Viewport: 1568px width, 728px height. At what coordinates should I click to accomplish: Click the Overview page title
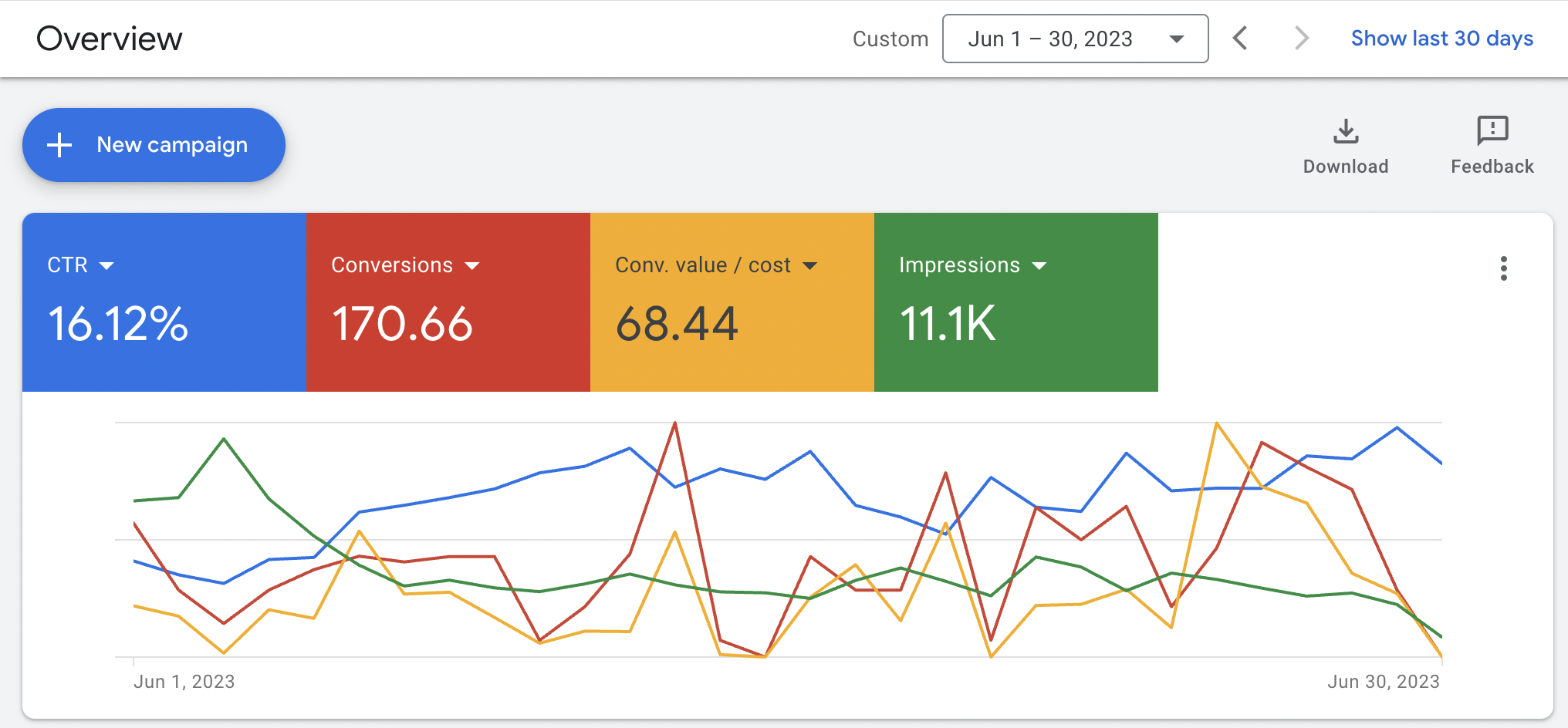[x=110, y=39]
